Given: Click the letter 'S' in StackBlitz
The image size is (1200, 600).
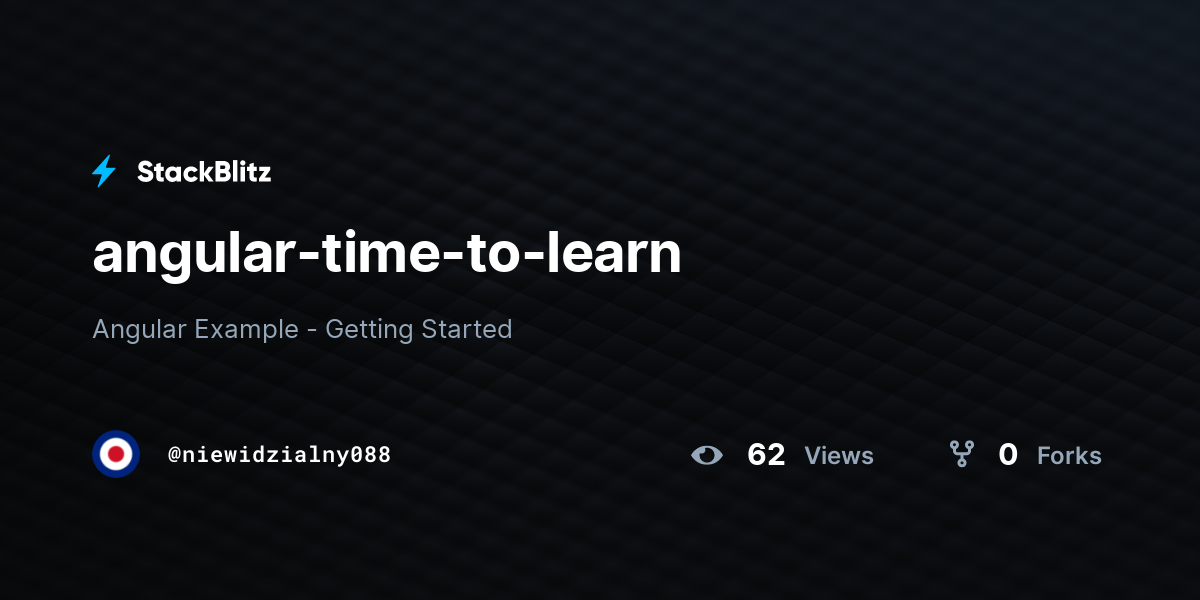Looking at the screenshot, I should tap(145, 172).
